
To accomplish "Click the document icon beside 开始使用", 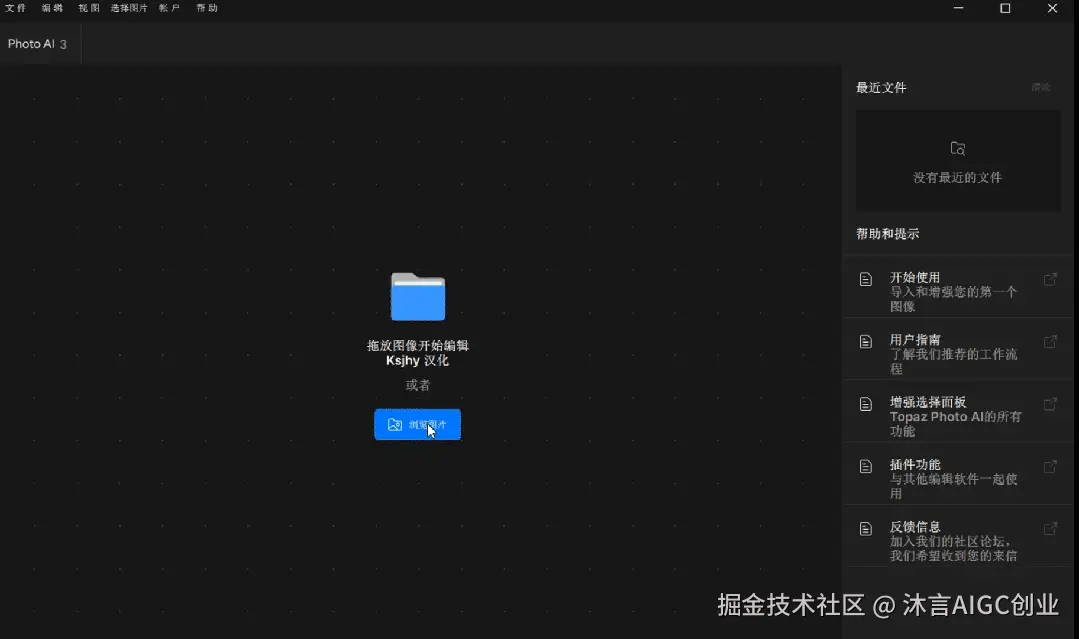I will (x=866, y=279).
